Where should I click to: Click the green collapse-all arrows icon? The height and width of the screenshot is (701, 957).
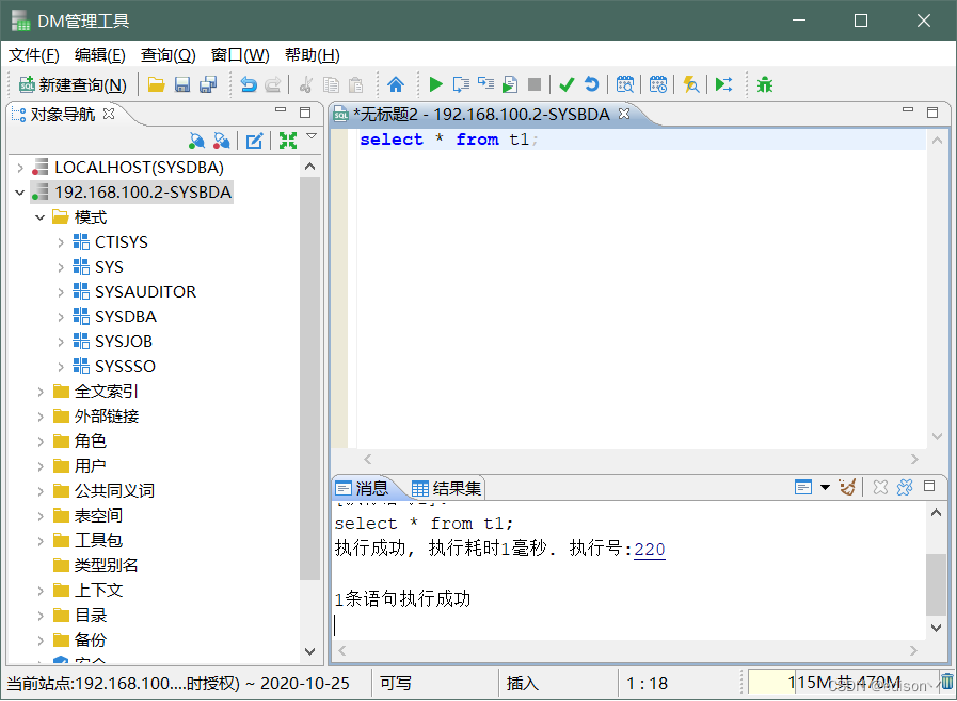pyautogui.click(x=288, y=141)
